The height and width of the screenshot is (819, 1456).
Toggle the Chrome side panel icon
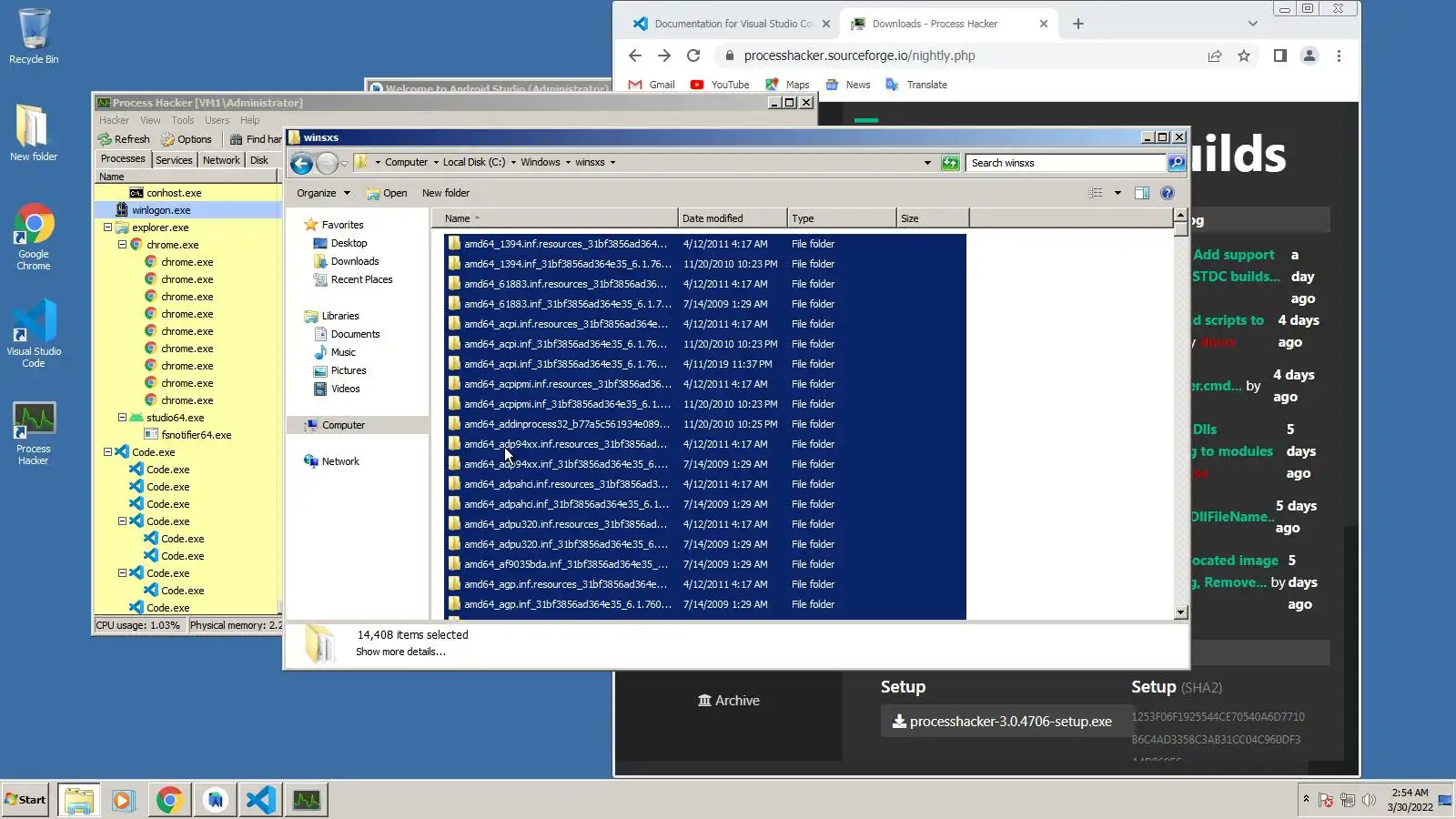pyautogui.click(x=1280, y=56)
